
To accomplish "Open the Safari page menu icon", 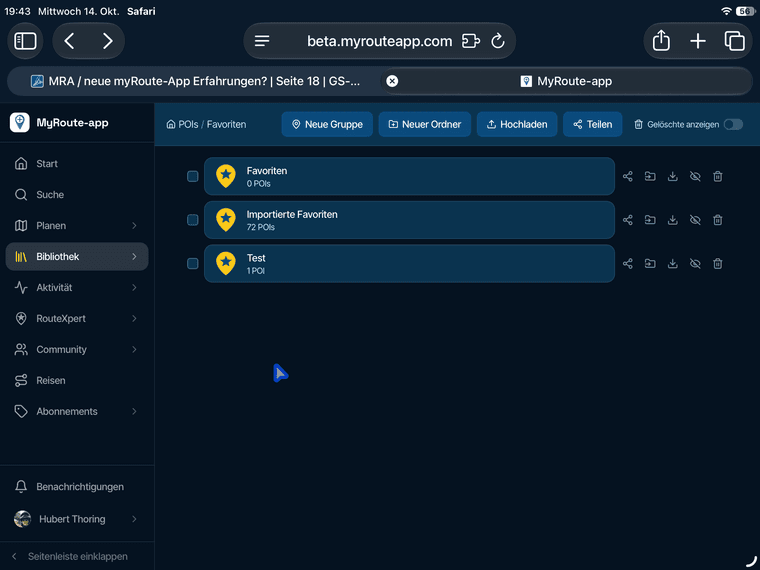I will coord(262,41).
